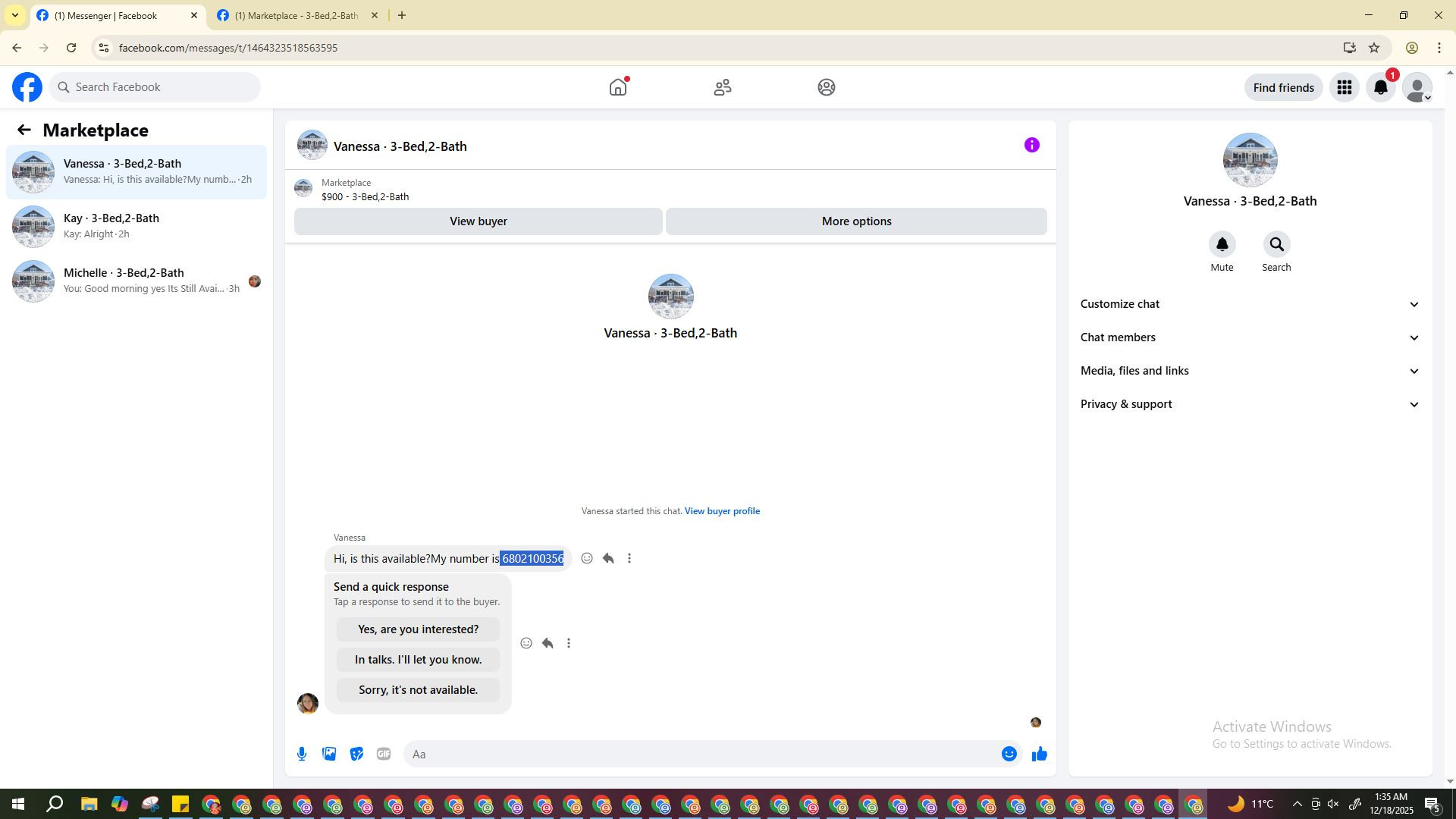Viewport: 1456px width, 819px height.
Task: Expand the Chat members section
Action: tap(1249, 337)
